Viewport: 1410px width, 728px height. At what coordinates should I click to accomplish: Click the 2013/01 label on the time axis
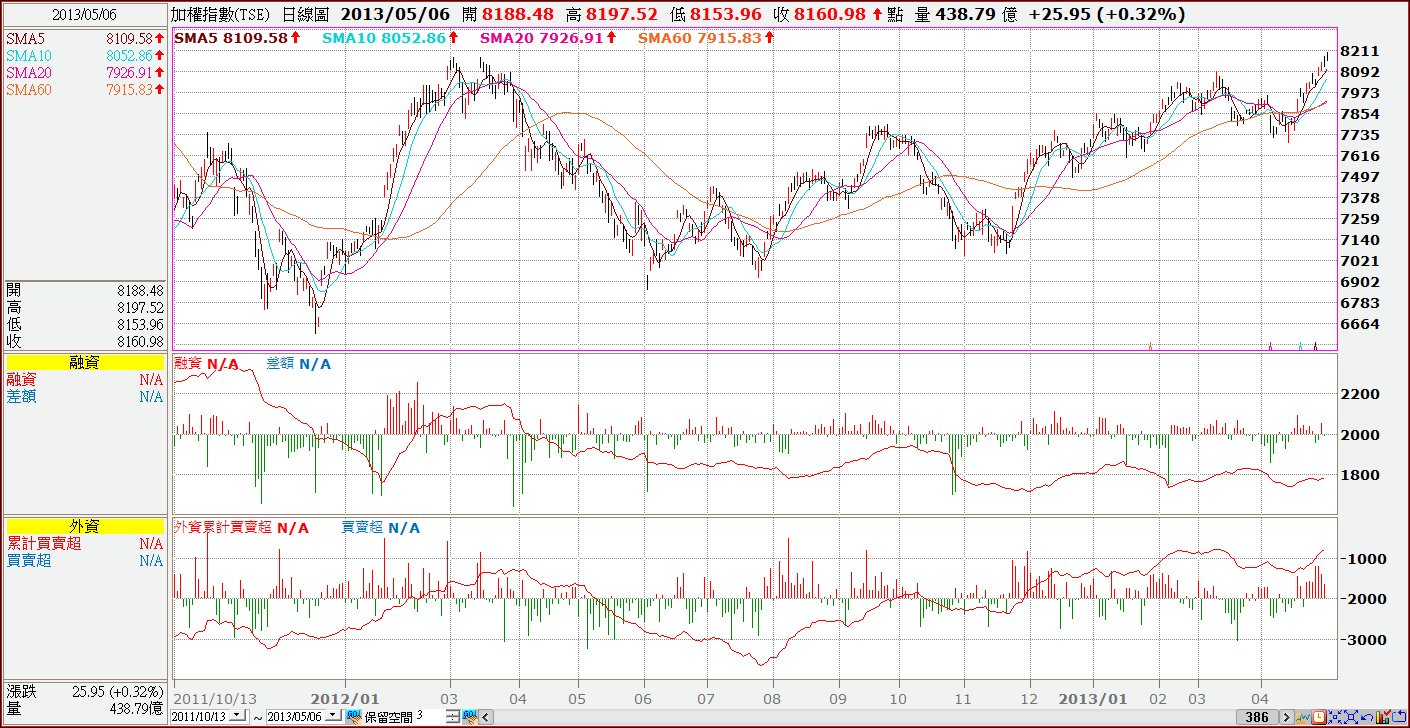click(1094, 697)
